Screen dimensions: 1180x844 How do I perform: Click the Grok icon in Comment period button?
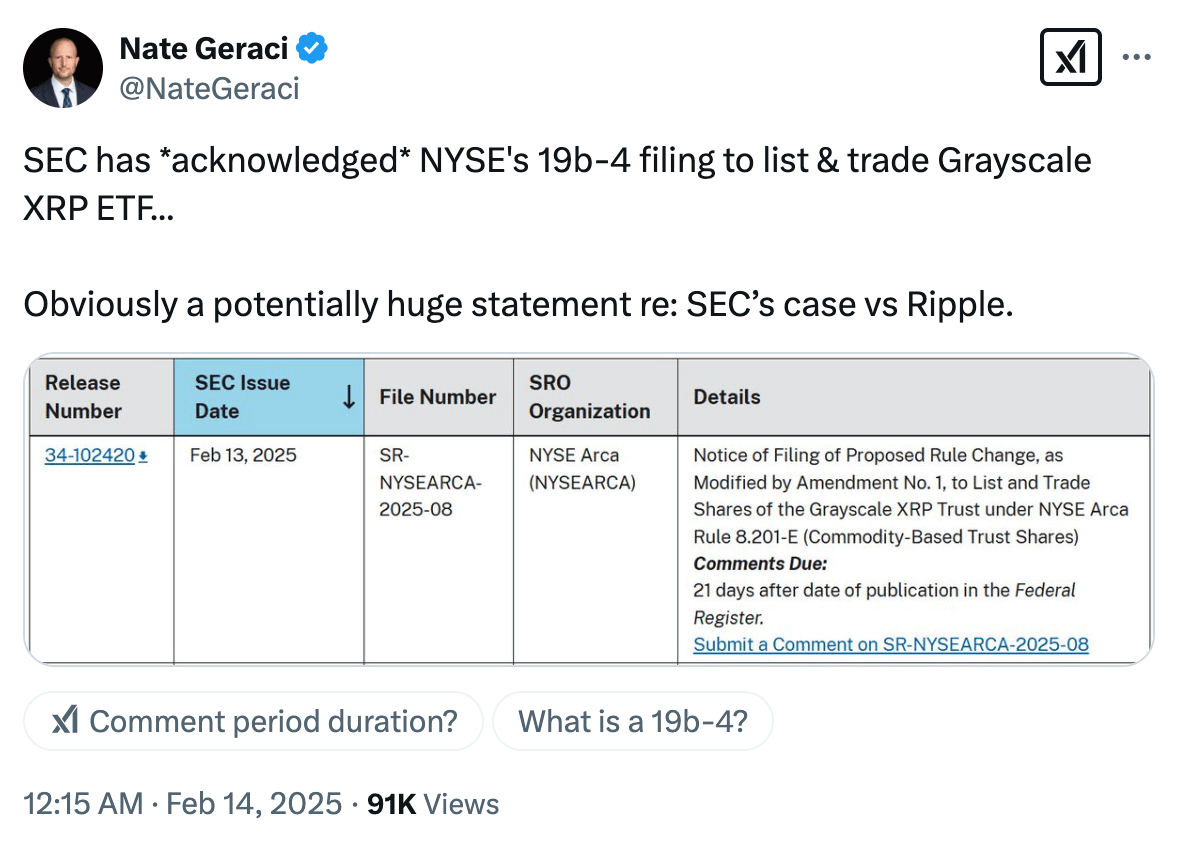pos(66,720)
